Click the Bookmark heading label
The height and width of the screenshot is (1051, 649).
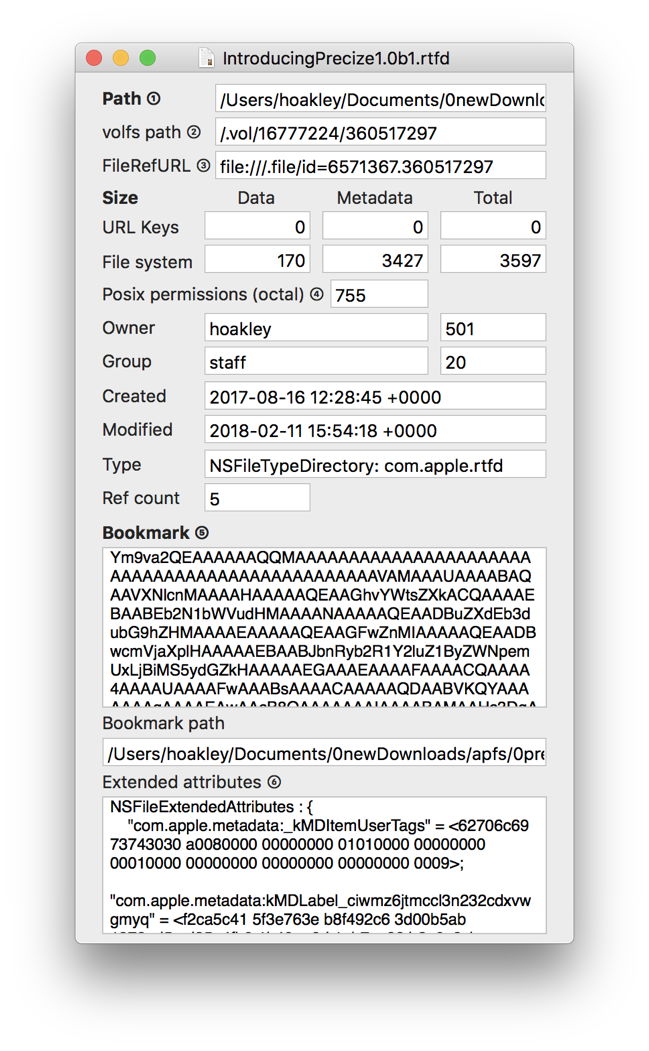point(145,533)
